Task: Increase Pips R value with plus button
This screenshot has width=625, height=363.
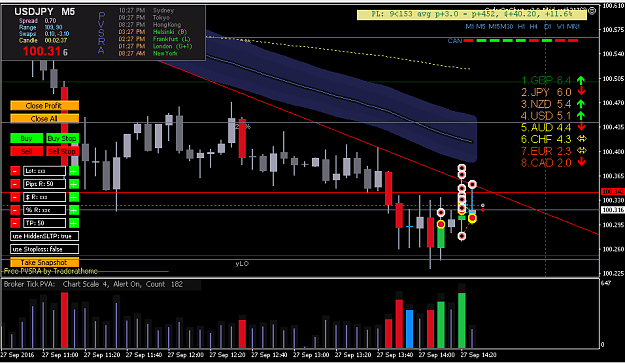Action: pyautogui.click(x=74, y=184)
